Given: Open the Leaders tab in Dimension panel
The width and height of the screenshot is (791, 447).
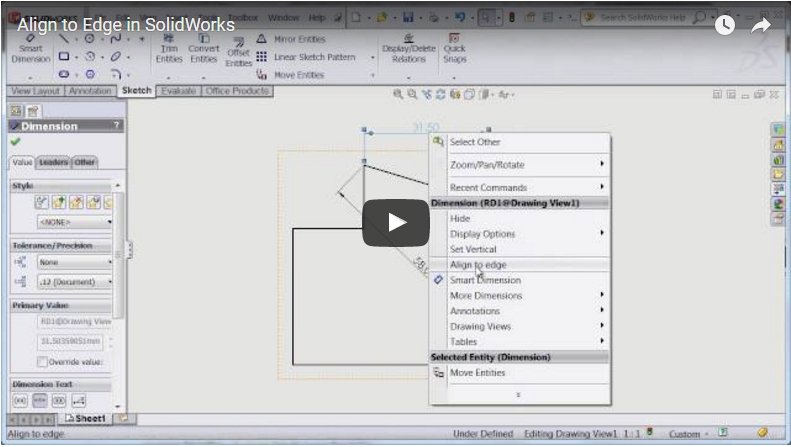Looking at the screenshot, I should (53, 162).
